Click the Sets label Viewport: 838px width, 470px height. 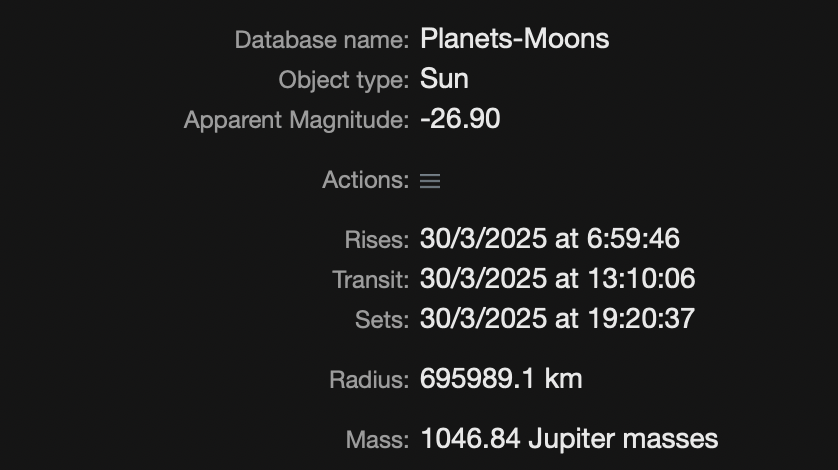pos(381,320)
